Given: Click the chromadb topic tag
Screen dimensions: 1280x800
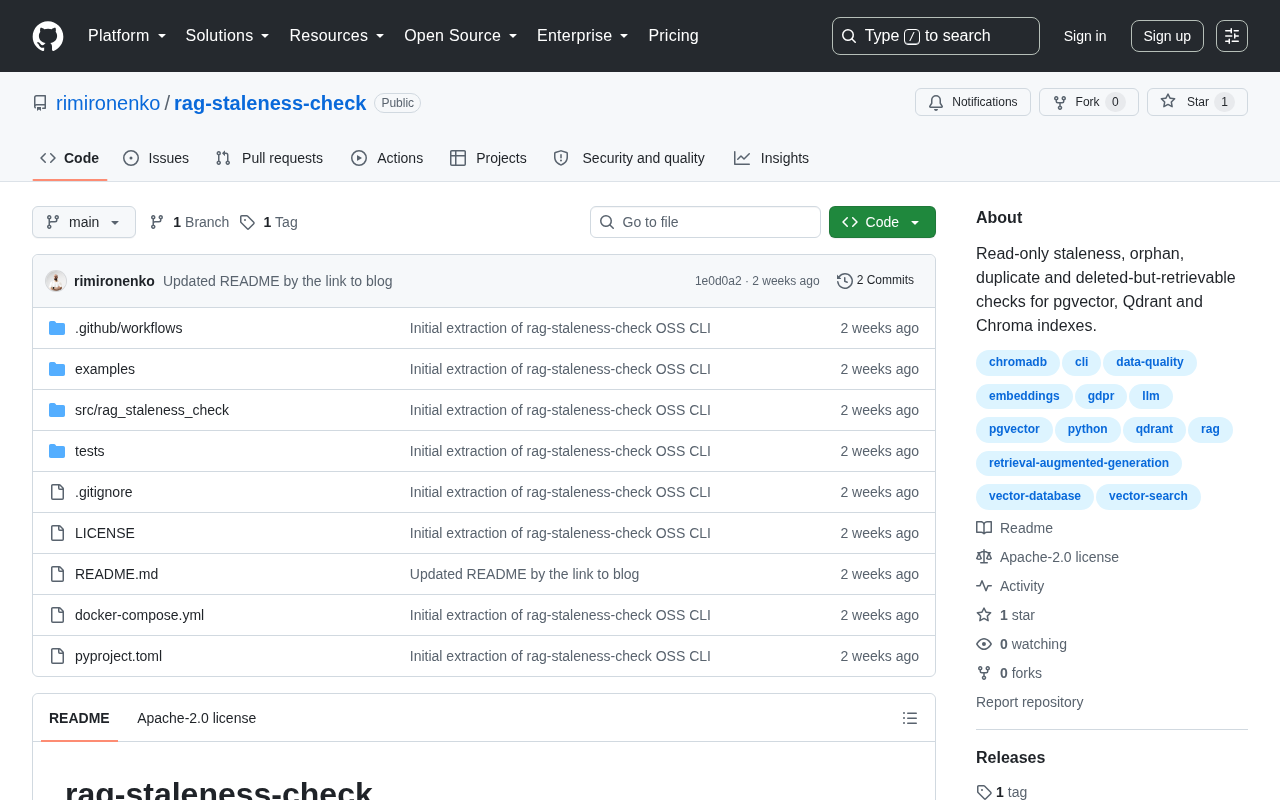Looking at the screenshot, I should click(x=1018, y=362).
